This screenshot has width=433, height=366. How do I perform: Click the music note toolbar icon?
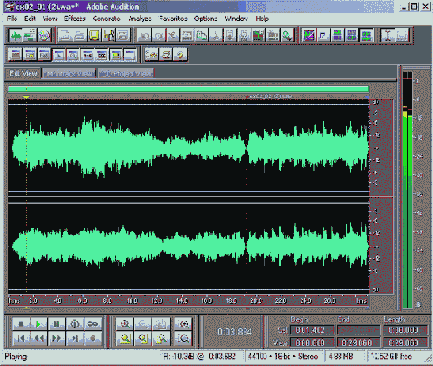tap(323, 35)
